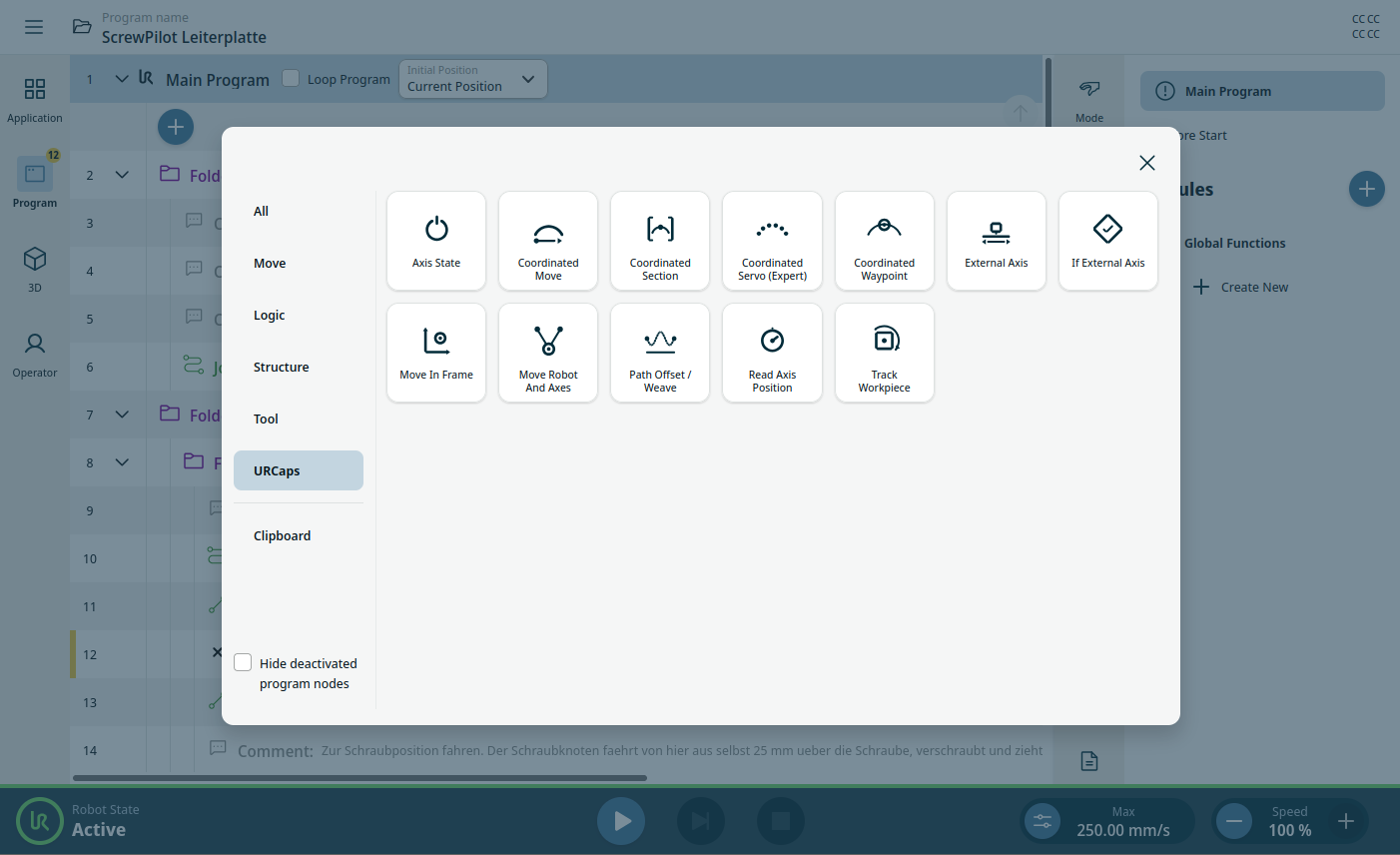Select the URCaps category

tap(299, 470)
